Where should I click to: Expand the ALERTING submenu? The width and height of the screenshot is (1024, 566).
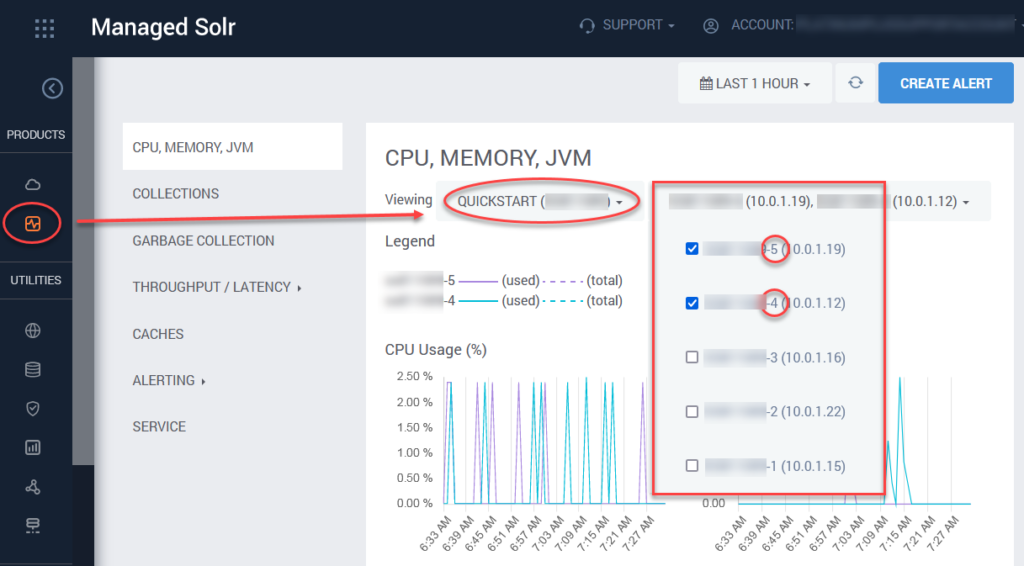click(169, 381)
